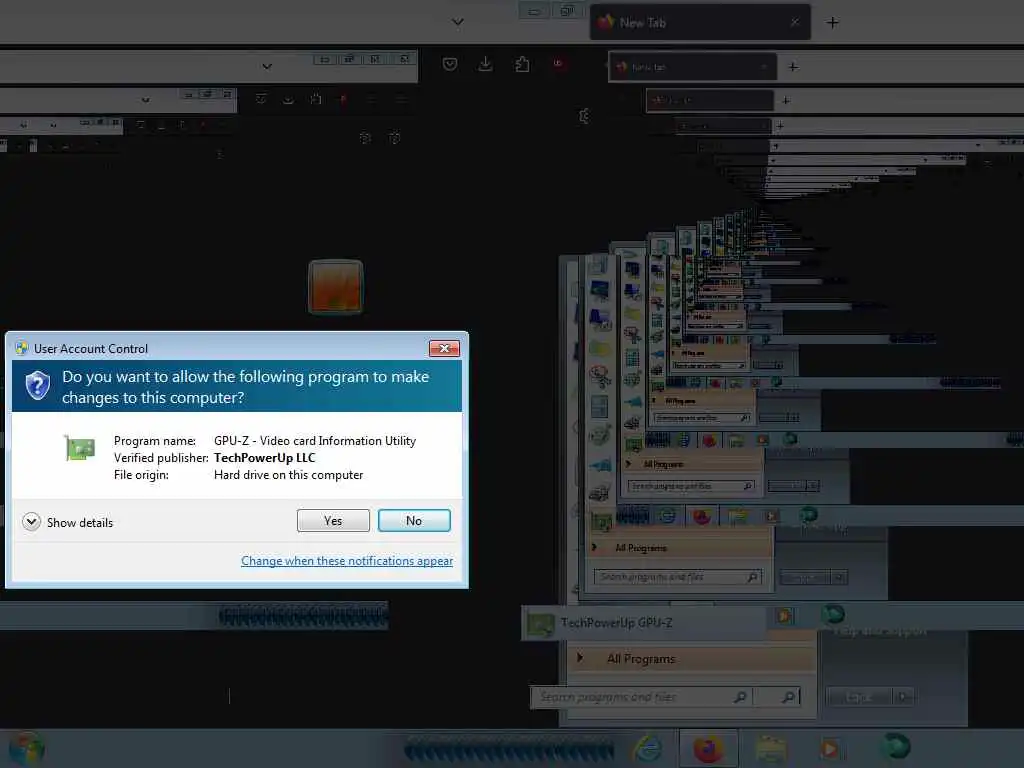
Task: Click the green round icon on main taskbar
Action: 895,746
